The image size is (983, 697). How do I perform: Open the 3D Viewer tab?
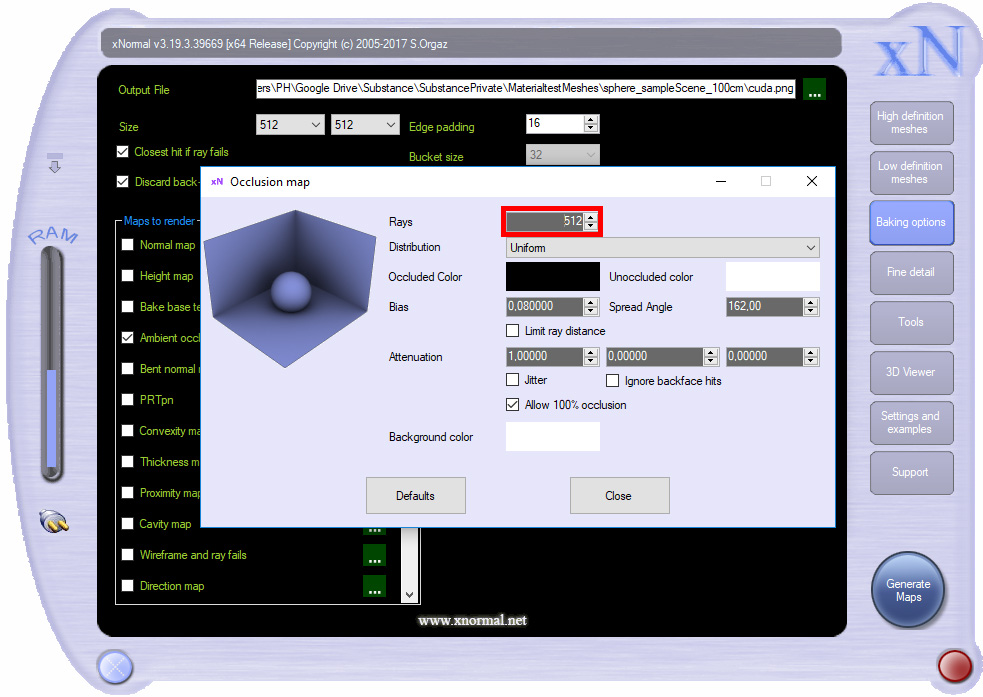pos(909,372)
